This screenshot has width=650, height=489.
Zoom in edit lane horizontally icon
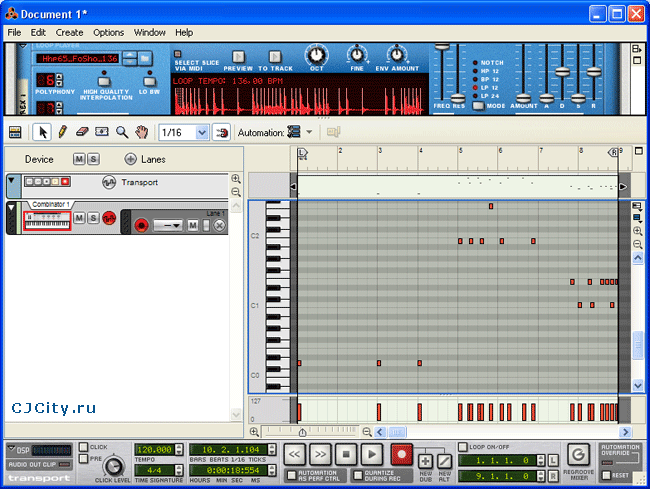click(254, 432)
